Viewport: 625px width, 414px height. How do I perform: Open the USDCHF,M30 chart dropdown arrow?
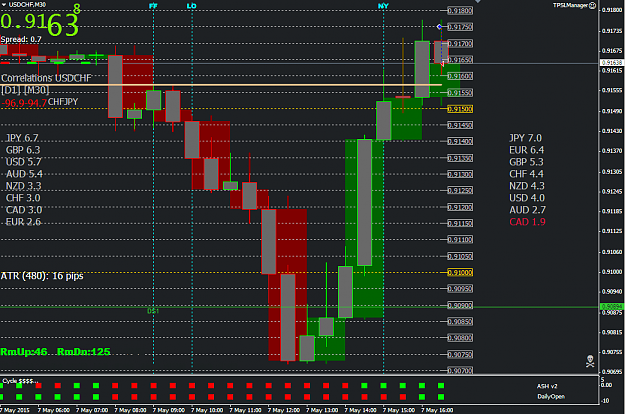4,4
